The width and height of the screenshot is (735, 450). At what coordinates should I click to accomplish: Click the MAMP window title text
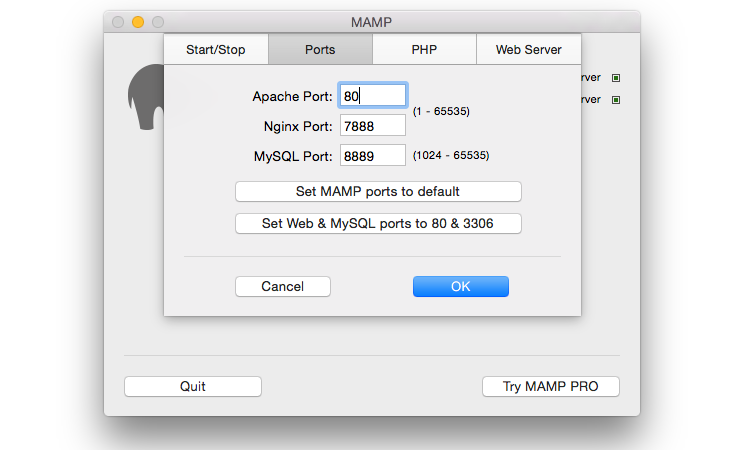[371, 22]
